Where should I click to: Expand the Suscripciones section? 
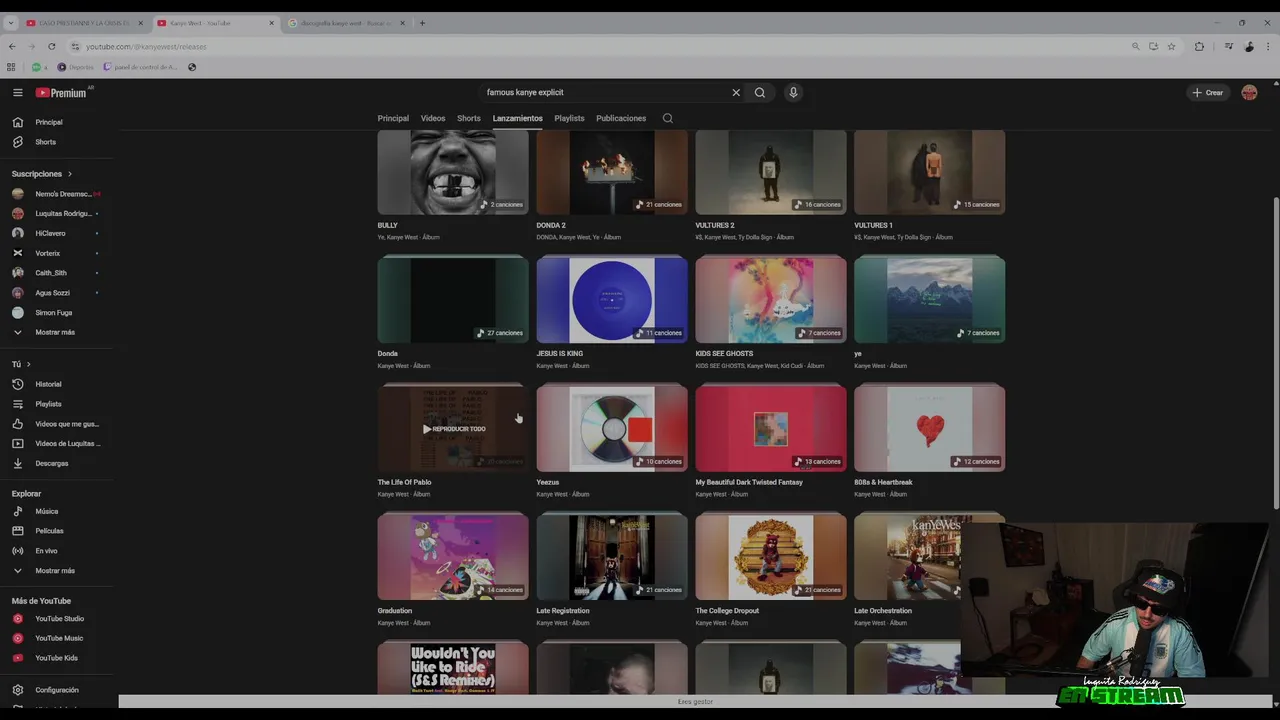click(x=42, y=174)
